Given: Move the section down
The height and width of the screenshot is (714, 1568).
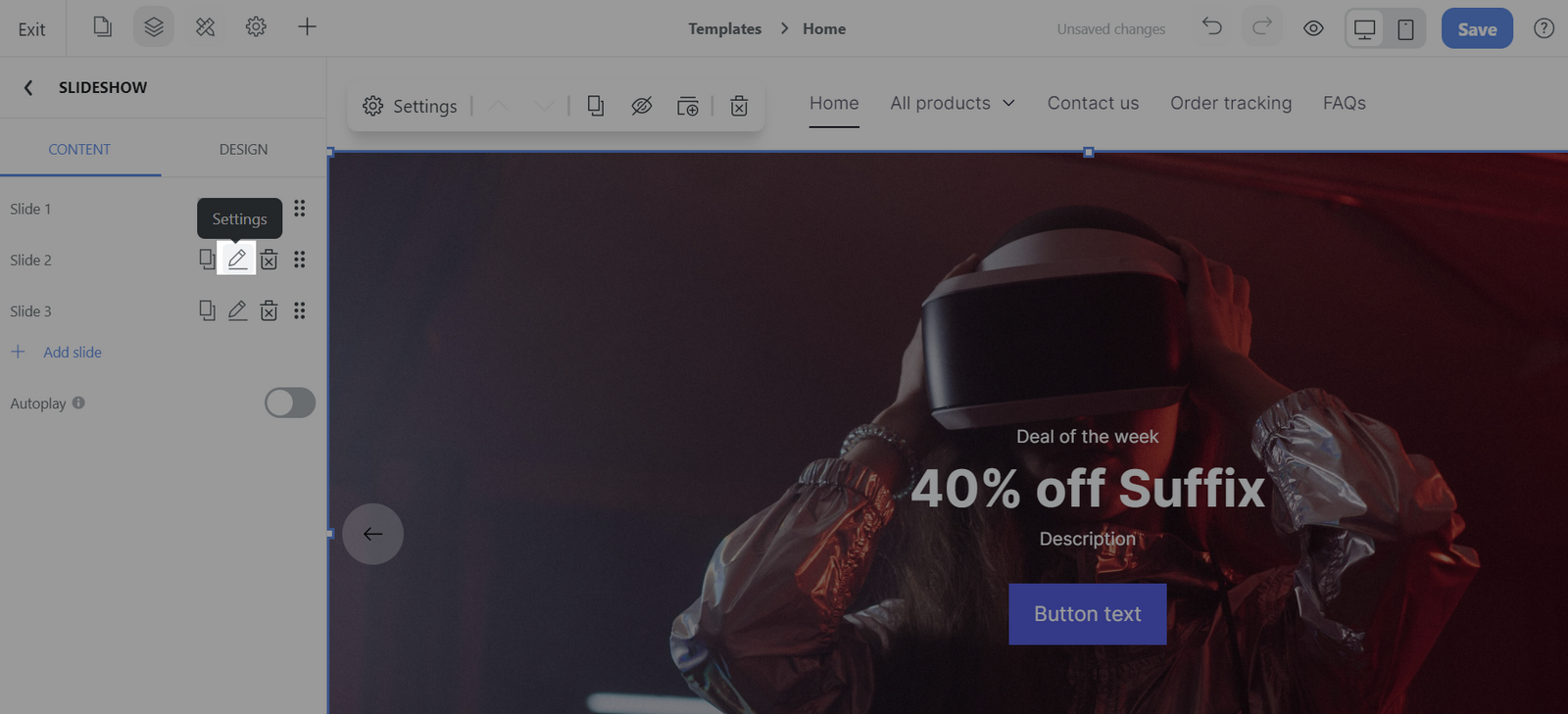Looking at the screenshot, I should pyautogui.click(x=544, y=106).
